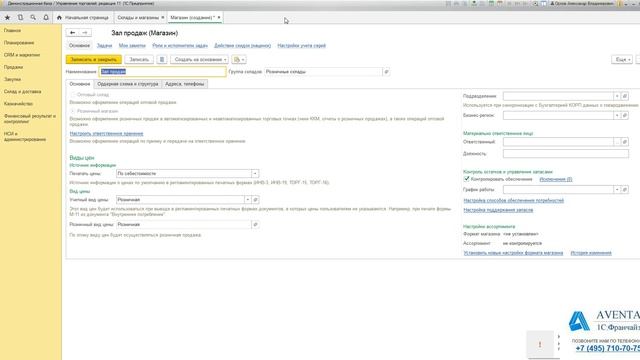This screenshot has width=640, height=360.
Task: Click the forward arrow navigation button
Action: [x=85, y=33]
